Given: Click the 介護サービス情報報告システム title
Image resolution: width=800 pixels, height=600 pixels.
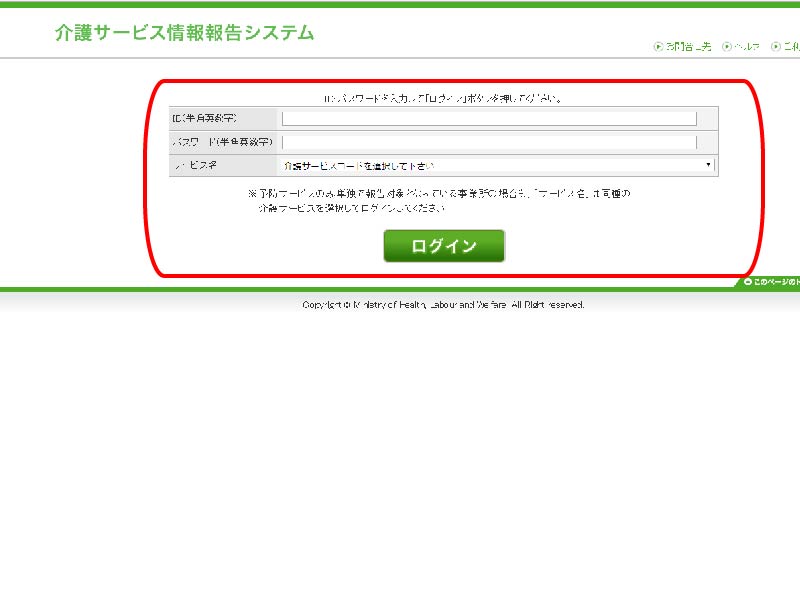Looking at the screenshot, I should (x=184, y=33).
